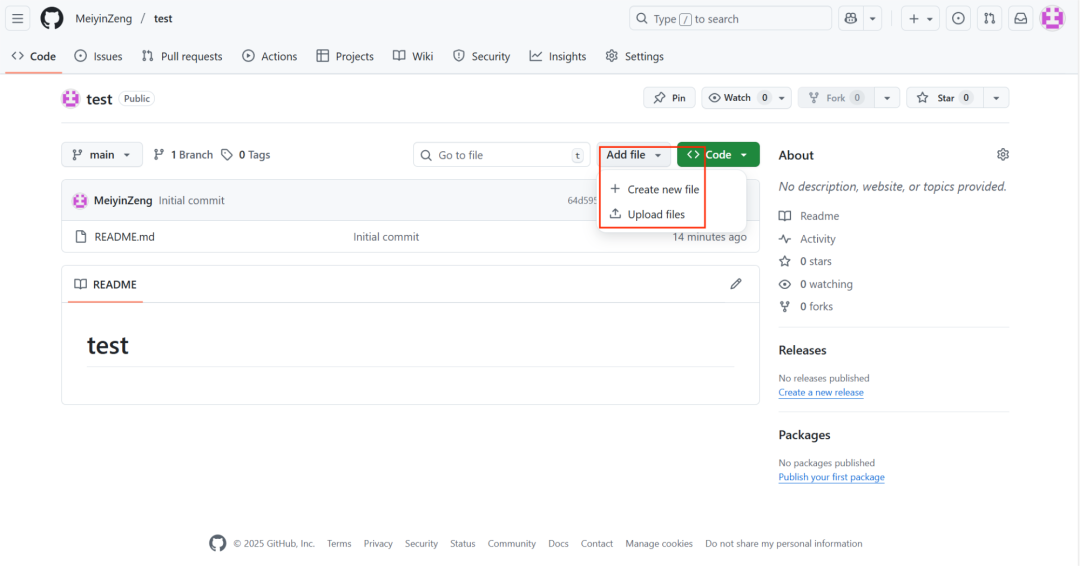
Task: Open the notifications inbox icon
Action: (x=1021, y=19)
